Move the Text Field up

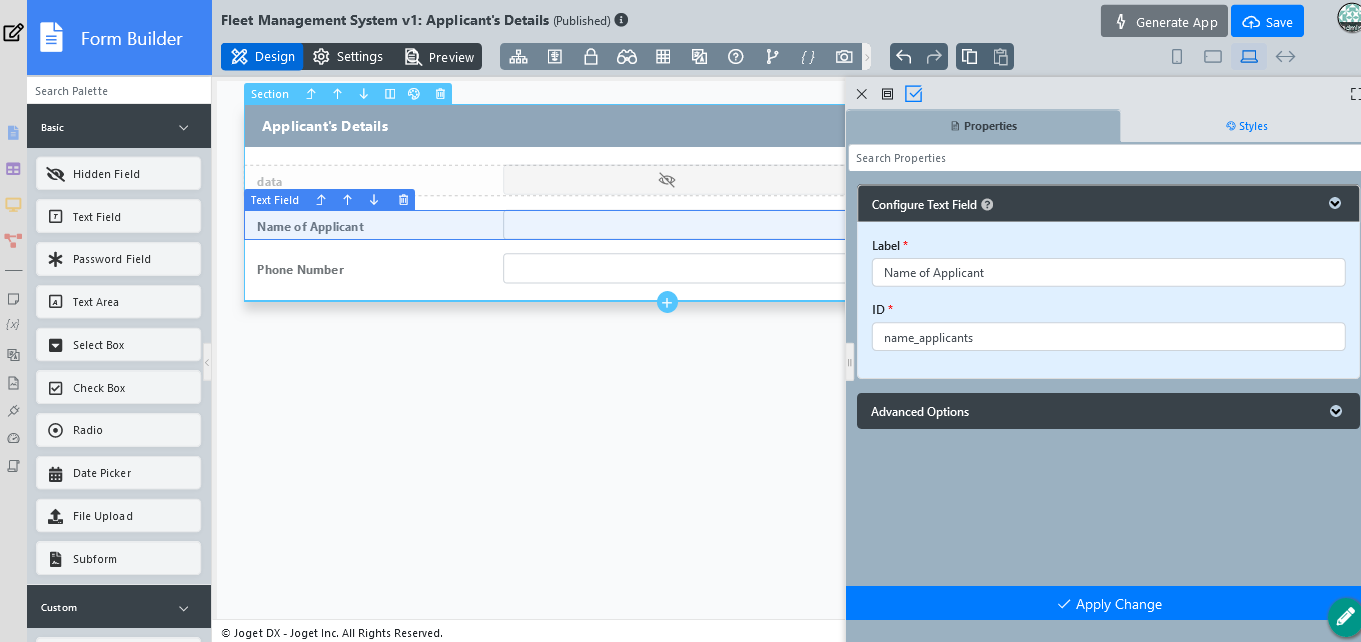(348, 200)
